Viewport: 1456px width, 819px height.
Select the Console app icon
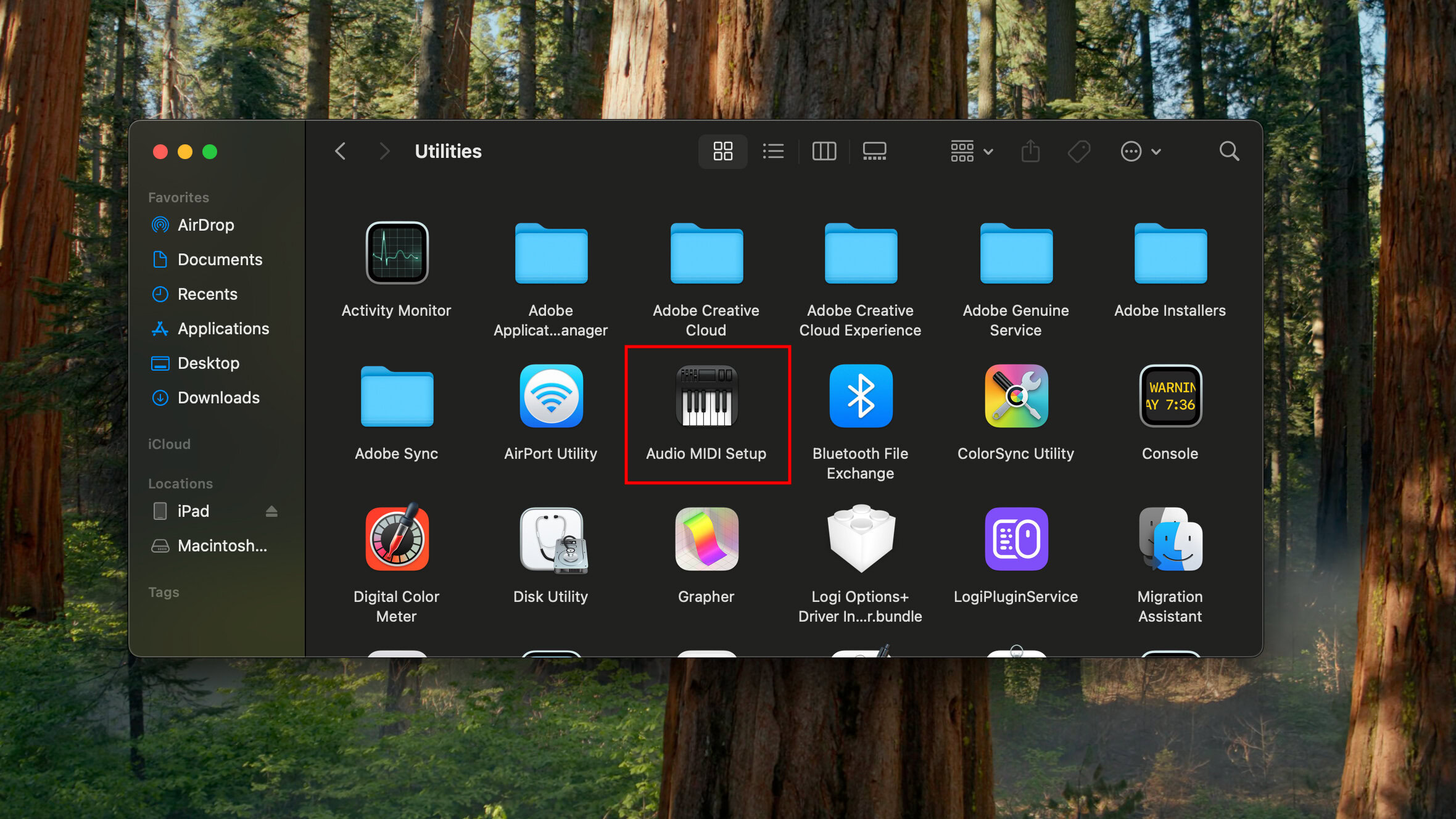[1170, 397]
